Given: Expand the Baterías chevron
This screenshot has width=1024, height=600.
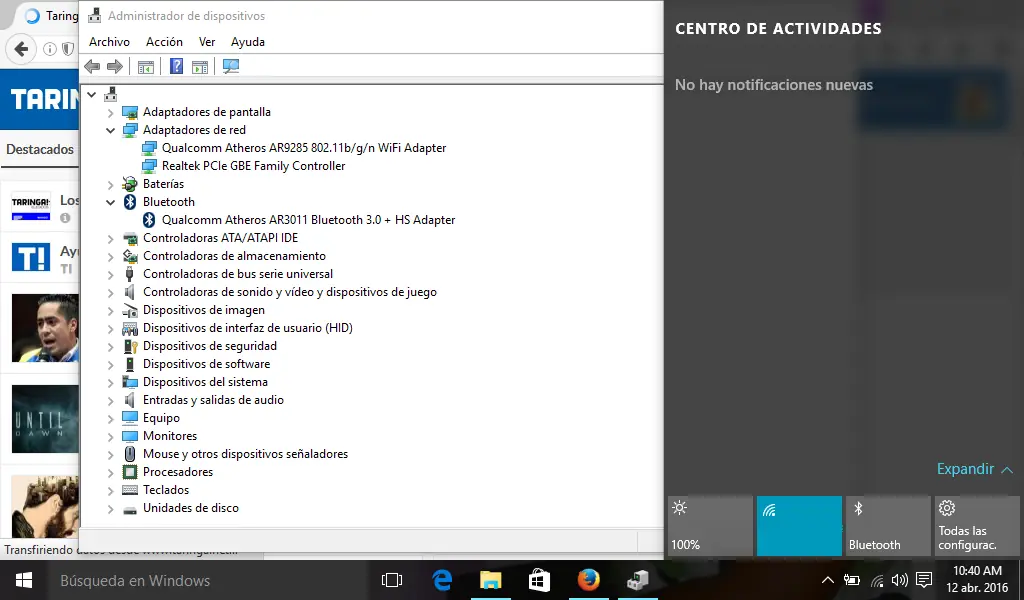Looking at the screenshot, I should coord(110,185).
